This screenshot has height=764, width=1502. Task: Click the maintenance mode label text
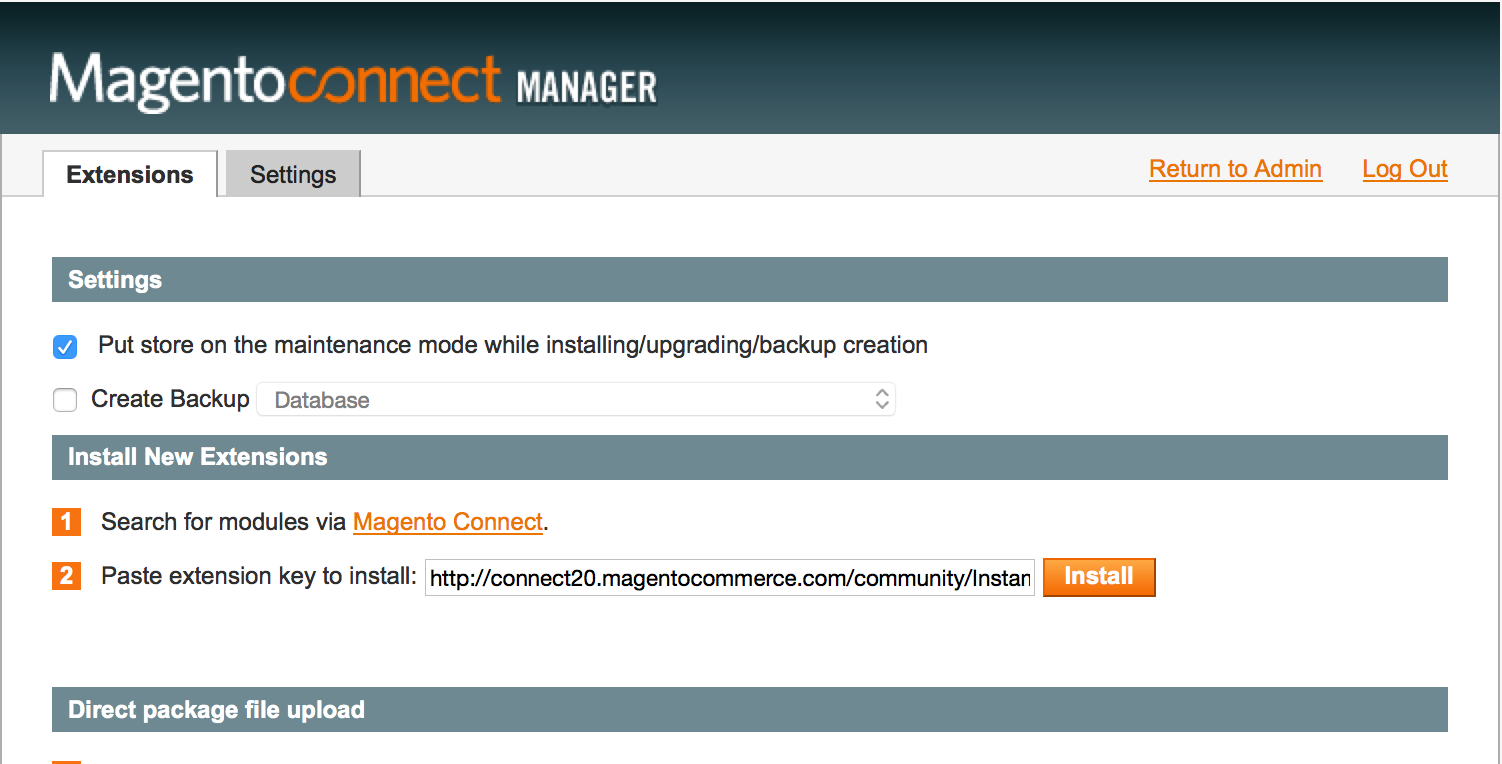point(513,345)
